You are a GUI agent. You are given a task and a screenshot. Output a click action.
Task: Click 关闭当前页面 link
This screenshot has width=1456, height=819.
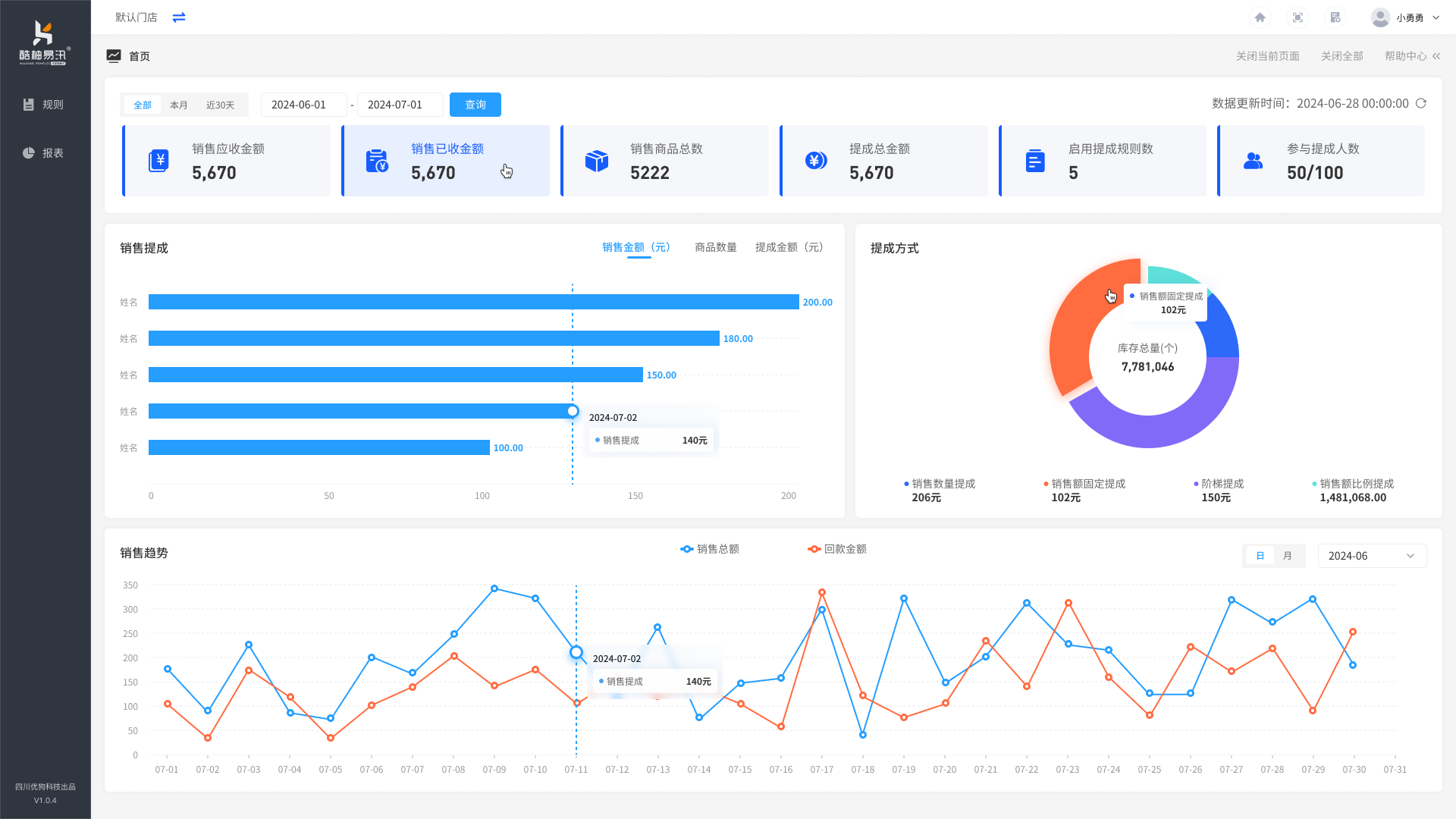1267,56
